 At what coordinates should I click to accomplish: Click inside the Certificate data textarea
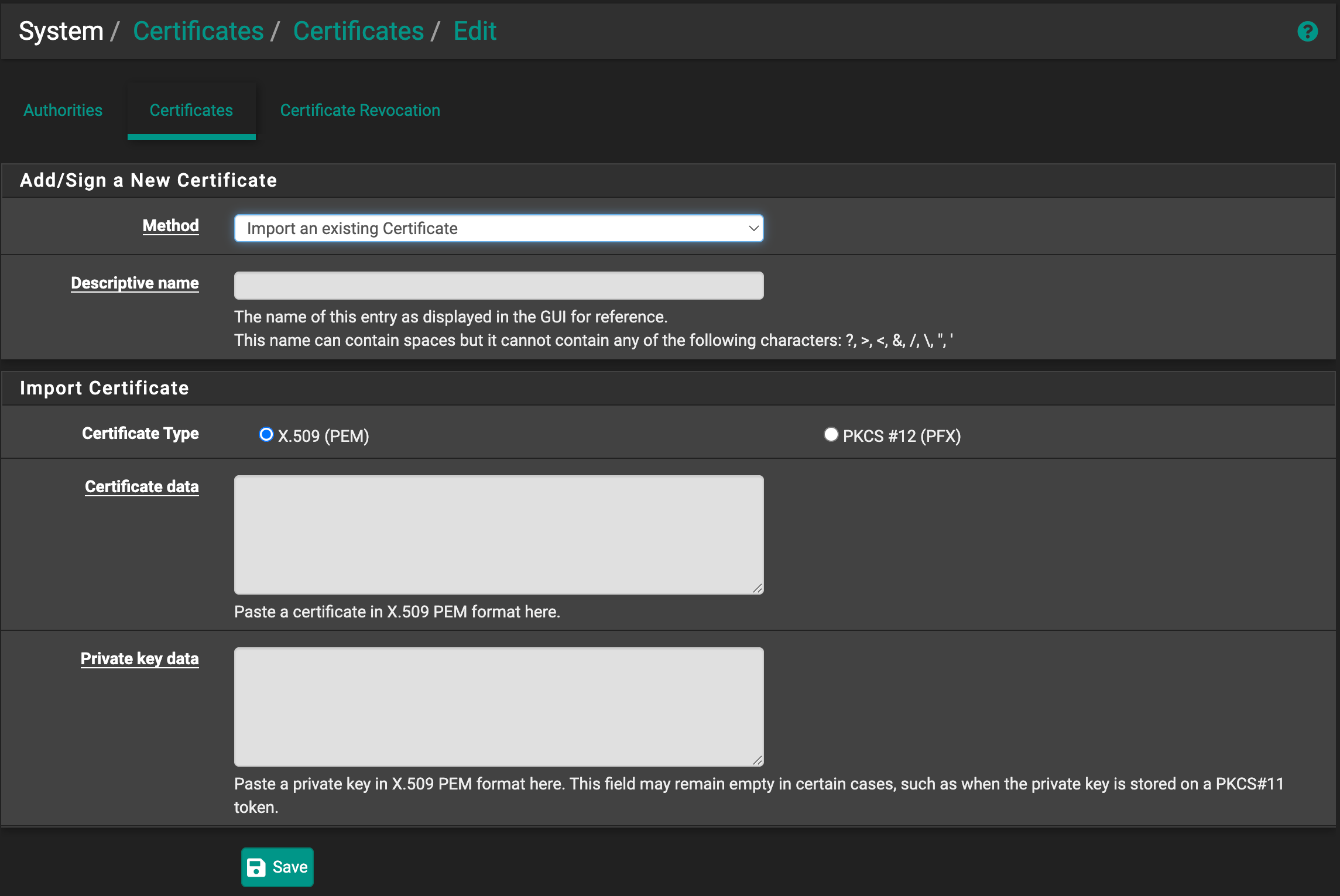[499, 534]
